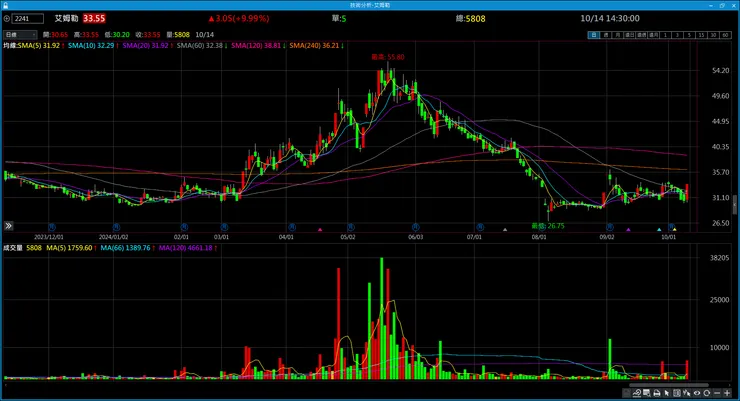This screenshot has width=740, height=401.
Task: Click the split panel layout icon in bottom toolbar
Action: coord(677,393)
